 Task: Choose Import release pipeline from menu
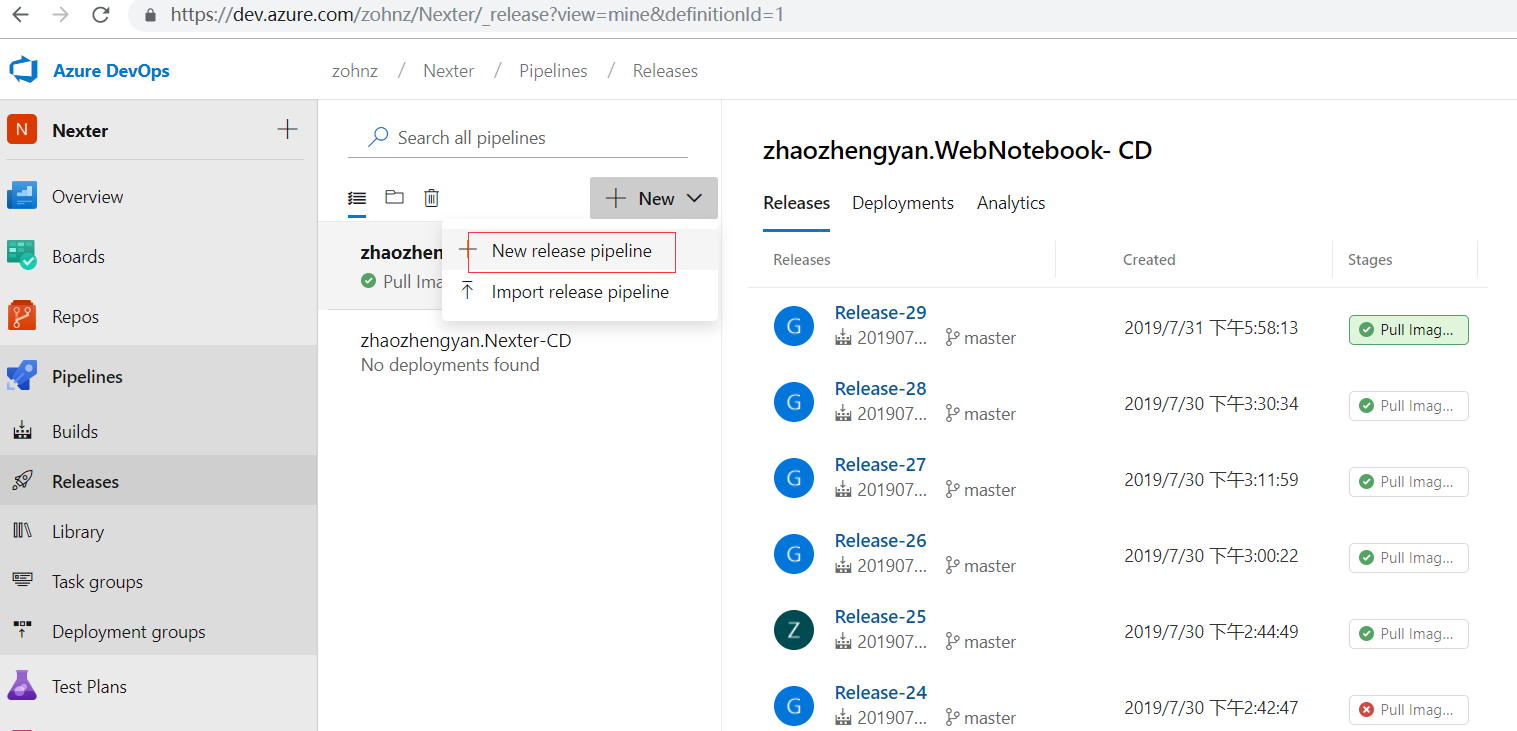pyautogui.click(x=580, y=292)
